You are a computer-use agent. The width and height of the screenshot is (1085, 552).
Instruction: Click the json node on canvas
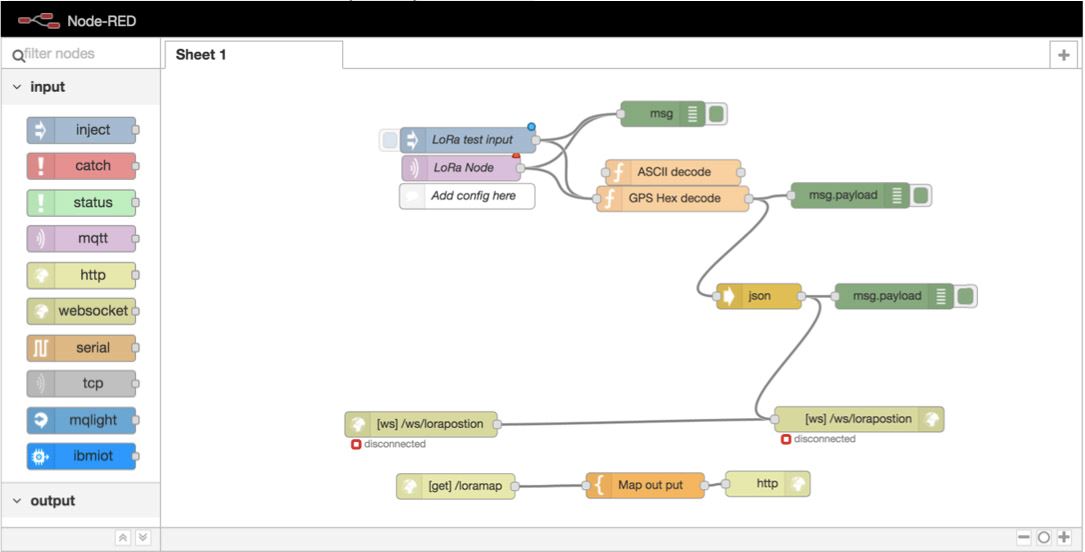pyautogui.click(x=759, y=296)
